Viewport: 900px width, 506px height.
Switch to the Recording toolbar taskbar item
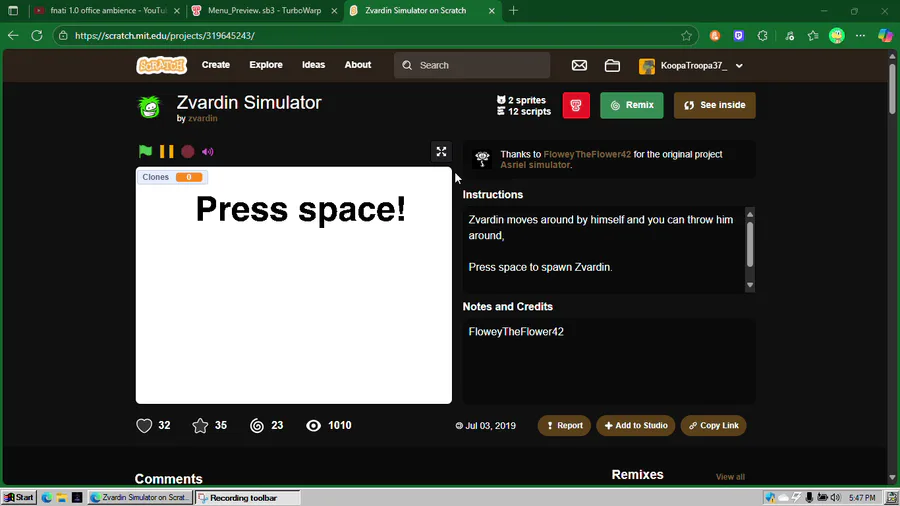[x=247, y=497]
